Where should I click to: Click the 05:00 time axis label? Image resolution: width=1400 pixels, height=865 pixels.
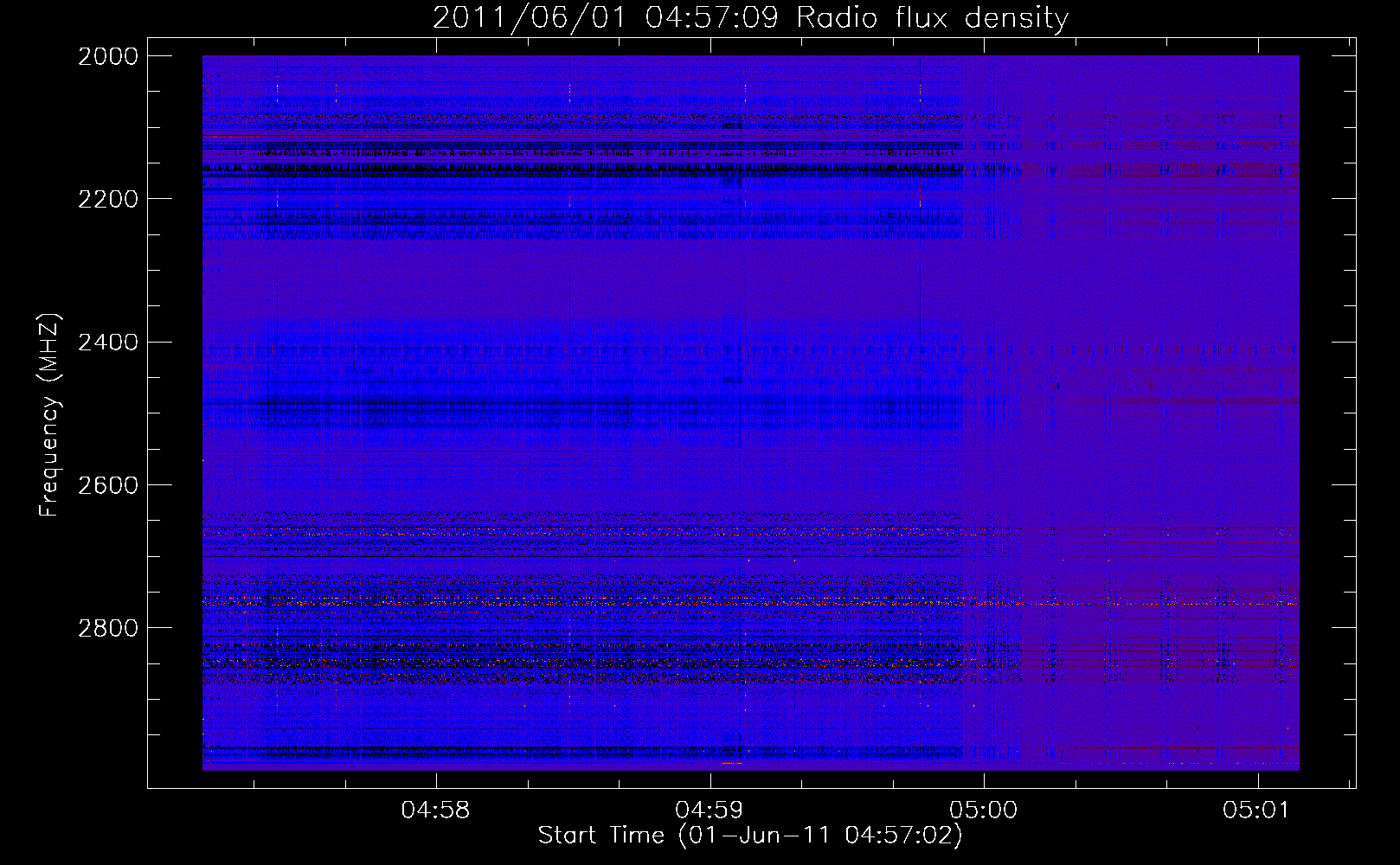984,810
